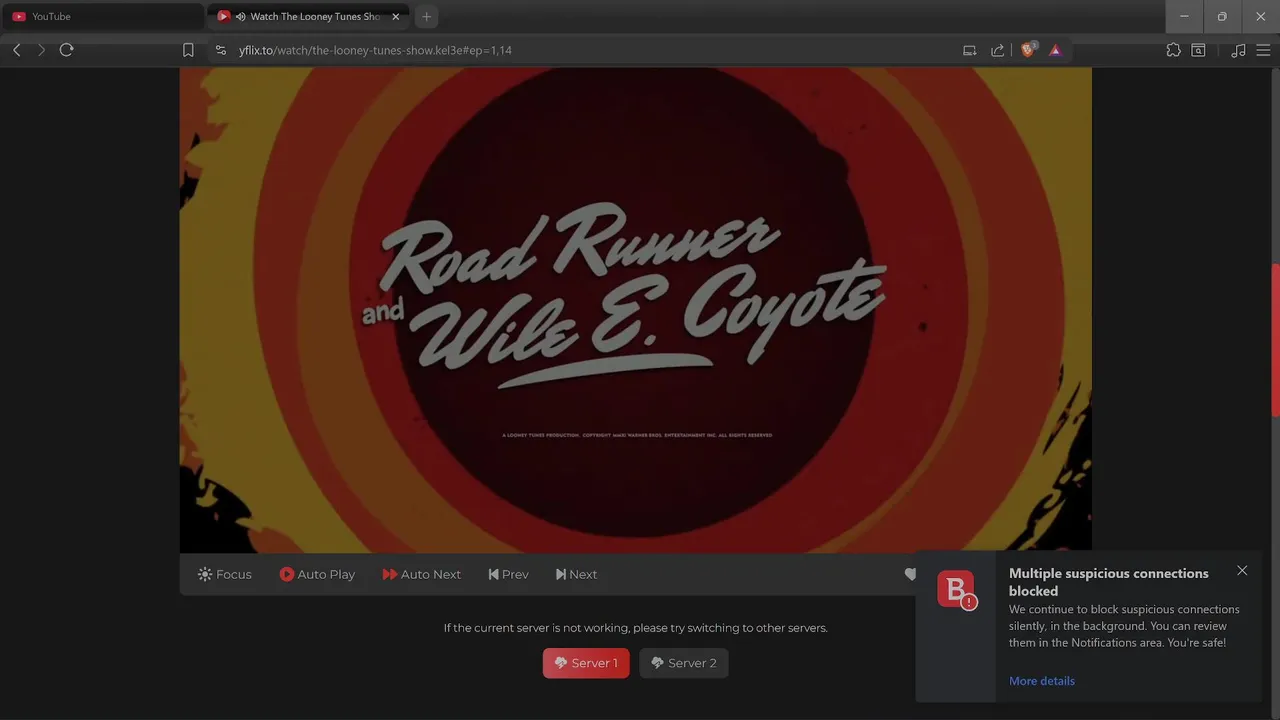This screenshot has width=1280, height=720.
Task: Minimize the browser window
Action: pyautogui.click(x=1184, y=16)
